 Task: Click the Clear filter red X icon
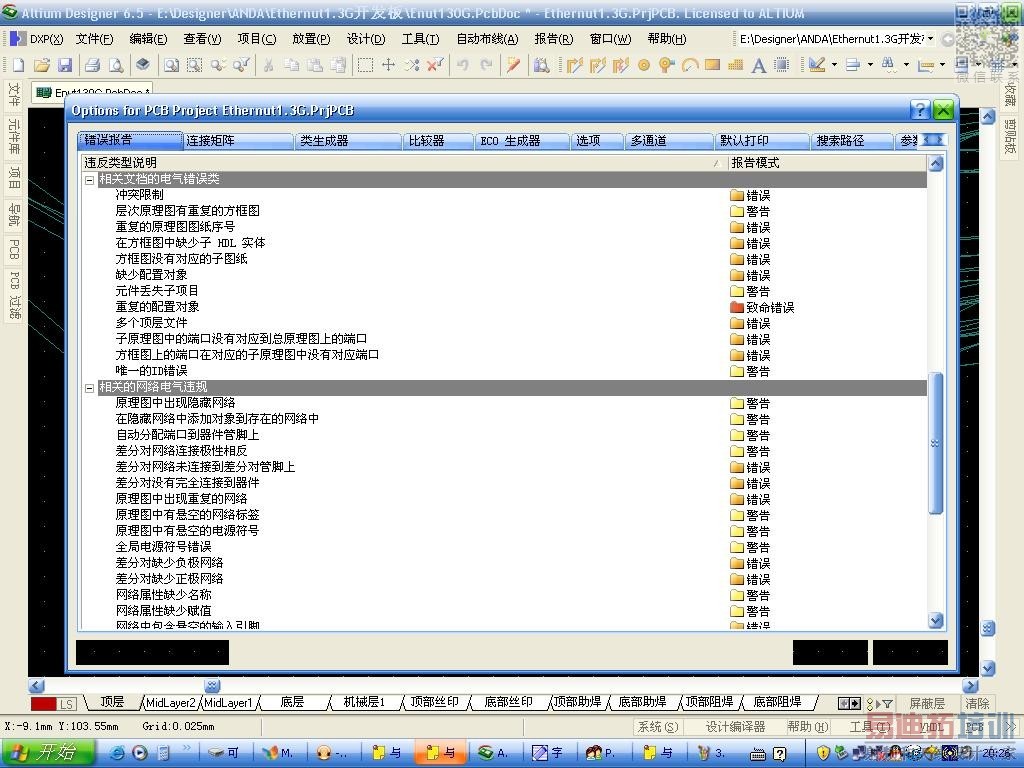click(x=435, y=65)
